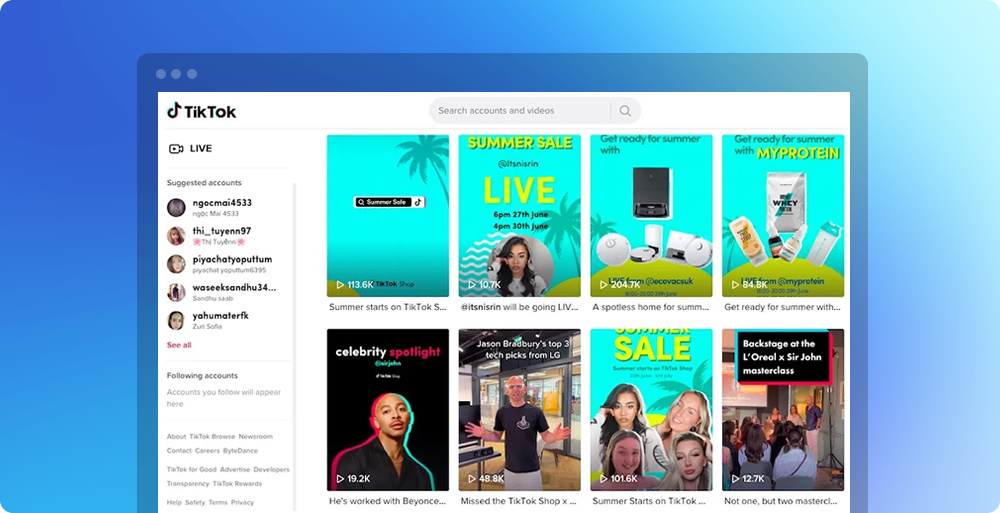Click the Following accounts heading
This screenshot has height=513, width=1000.
coord(202,376)
